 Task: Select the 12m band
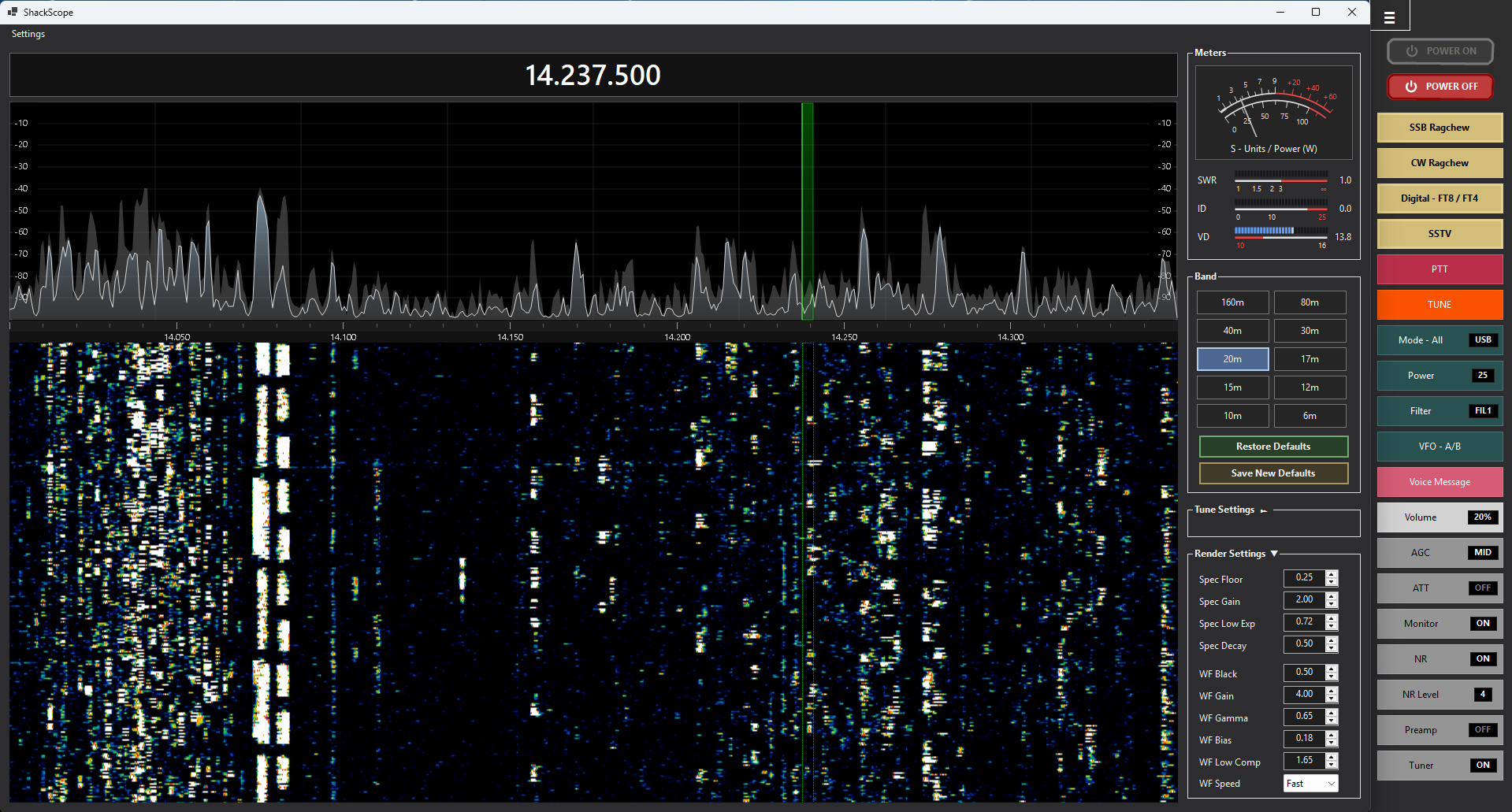click(x=1310, y=387)
